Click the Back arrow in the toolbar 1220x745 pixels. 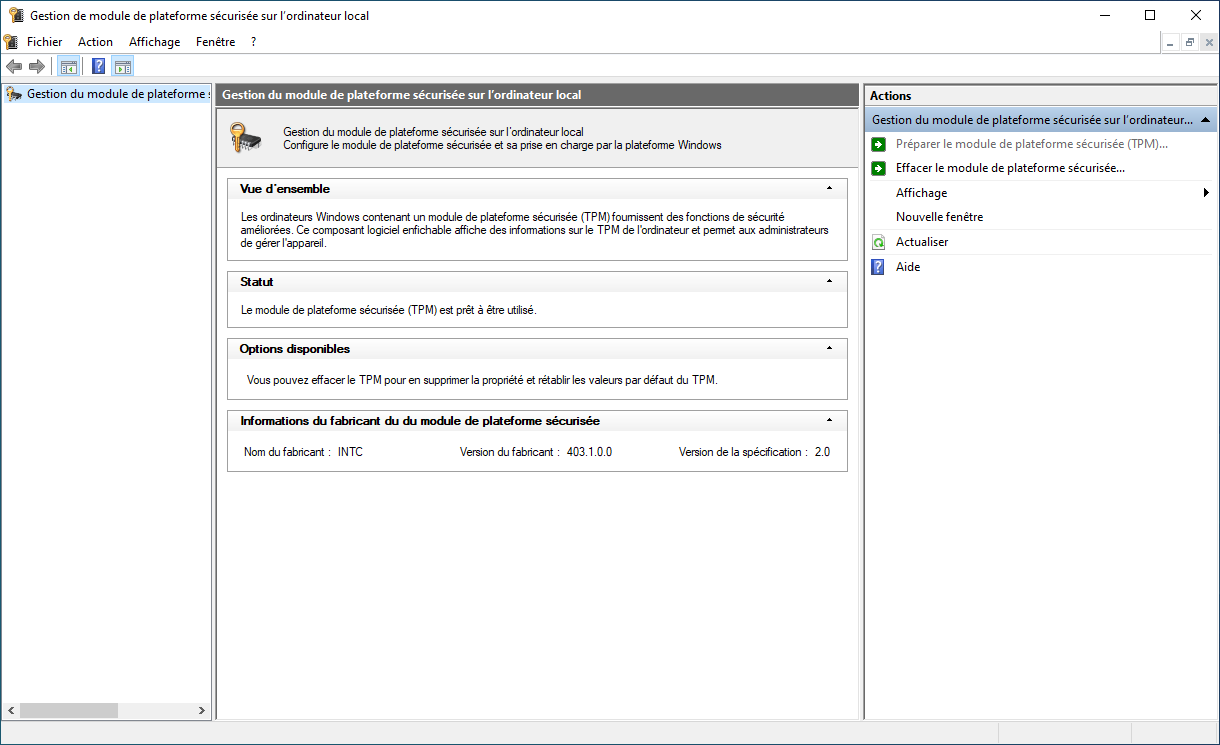14,67
